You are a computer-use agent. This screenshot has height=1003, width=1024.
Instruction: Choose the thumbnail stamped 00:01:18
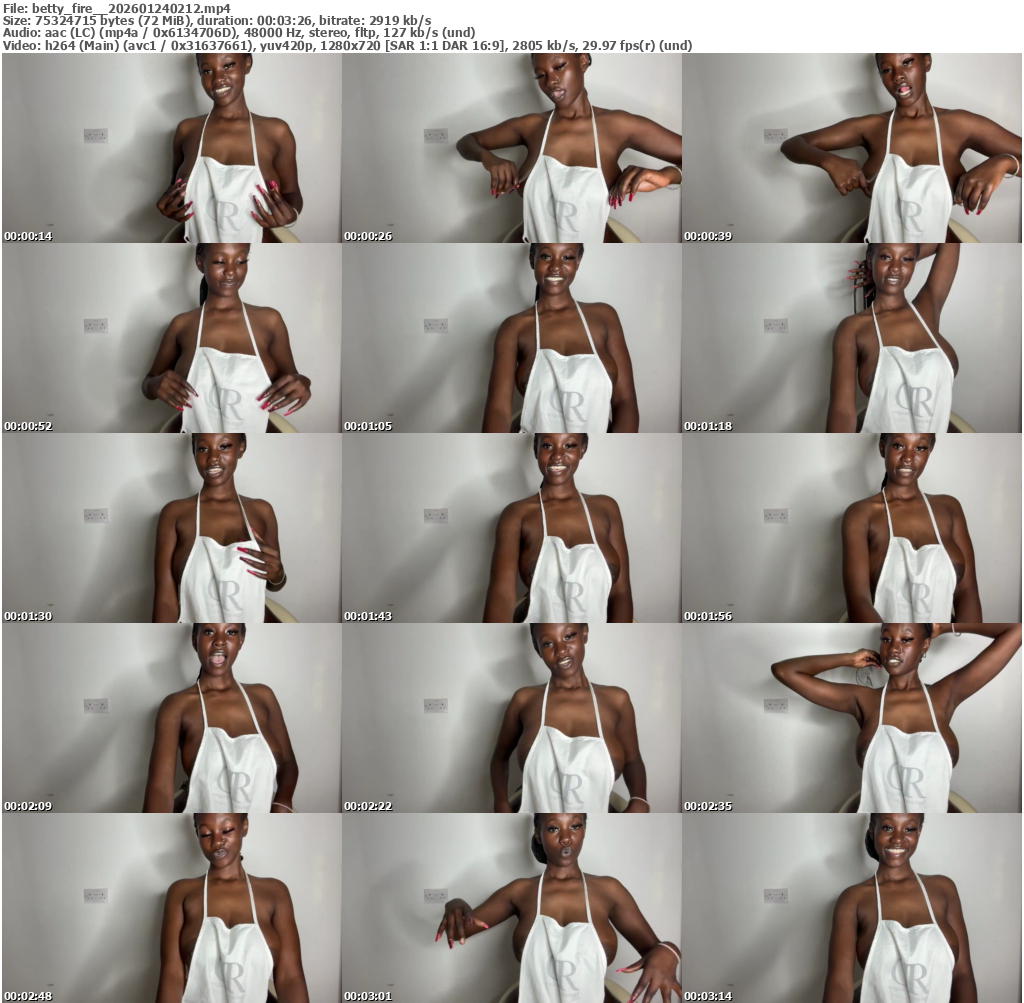pos(852,338)
